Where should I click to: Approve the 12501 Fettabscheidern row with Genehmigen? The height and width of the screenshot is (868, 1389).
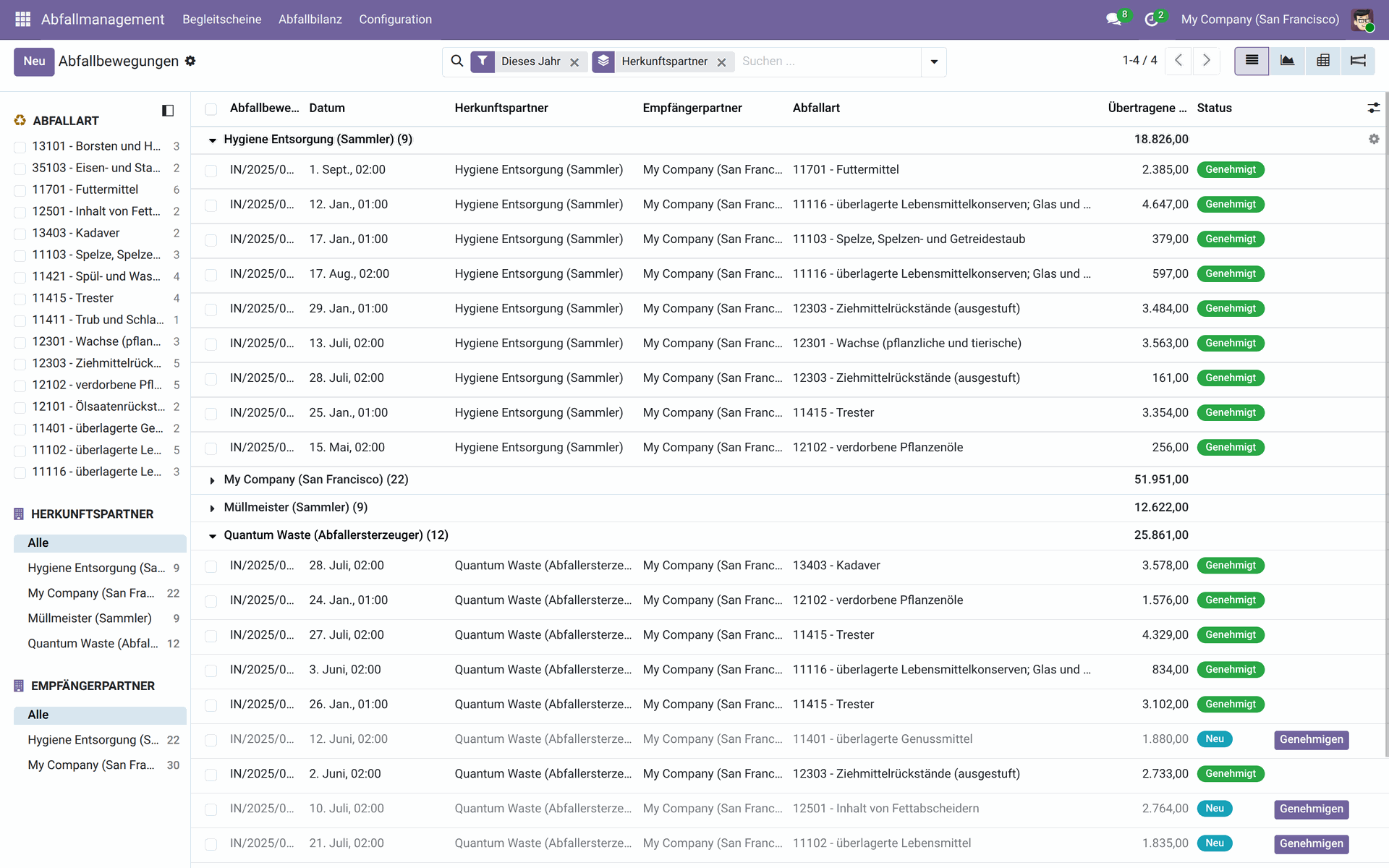coord(1310,809)
